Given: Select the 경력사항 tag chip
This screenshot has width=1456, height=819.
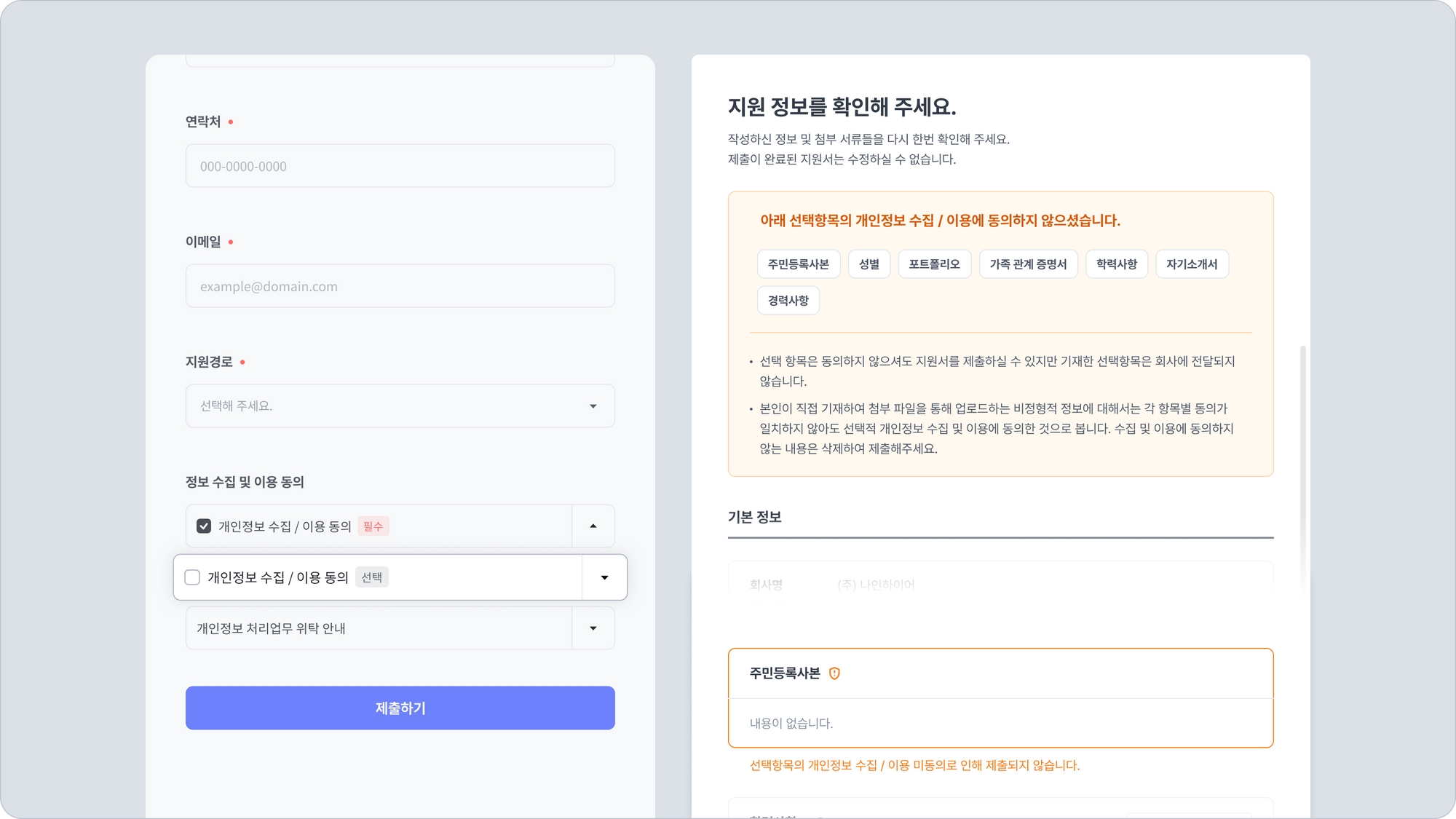Looking at the screenshot, I should click(x=788, y=300).
